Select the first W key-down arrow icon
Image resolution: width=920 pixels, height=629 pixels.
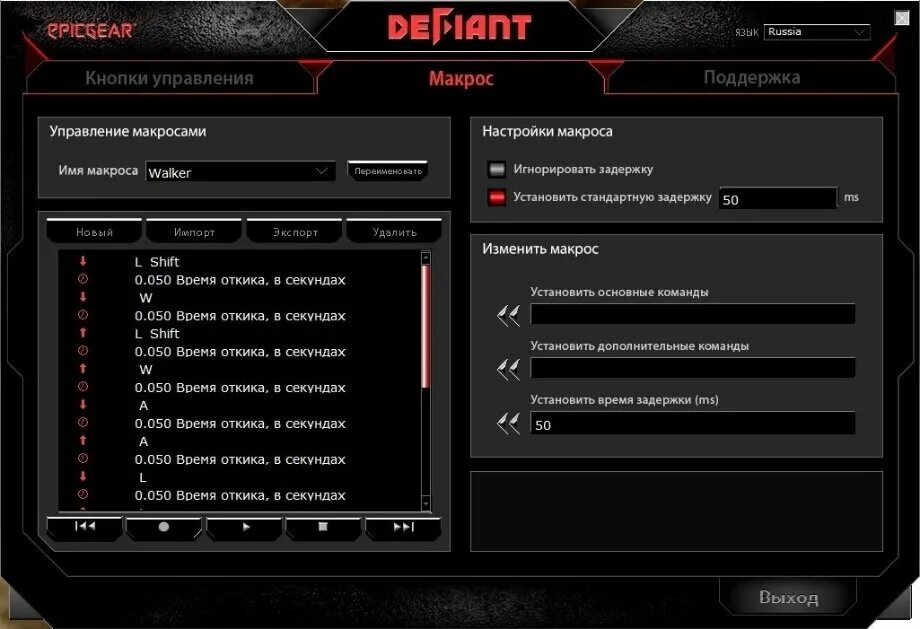pos(83,297)
